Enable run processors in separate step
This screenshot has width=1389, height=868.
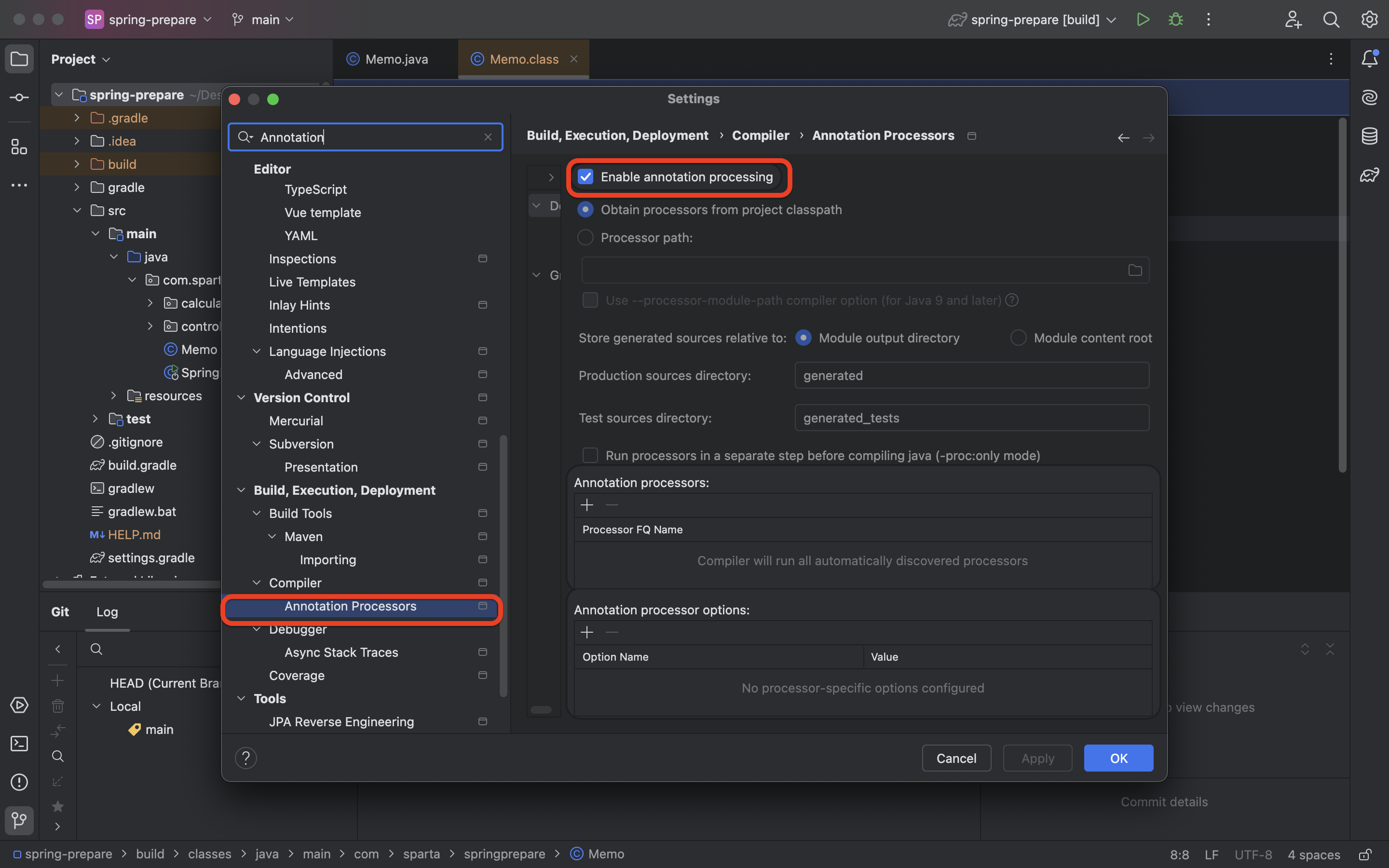pos(590,456)
